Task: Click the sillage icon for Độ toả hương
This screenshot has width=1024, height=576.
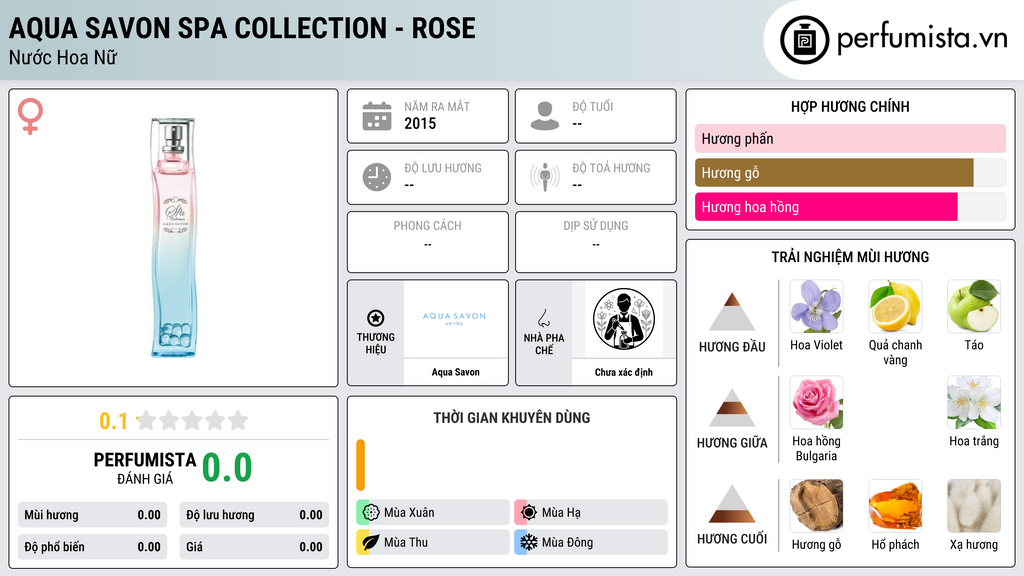Action: pos(545,177)
